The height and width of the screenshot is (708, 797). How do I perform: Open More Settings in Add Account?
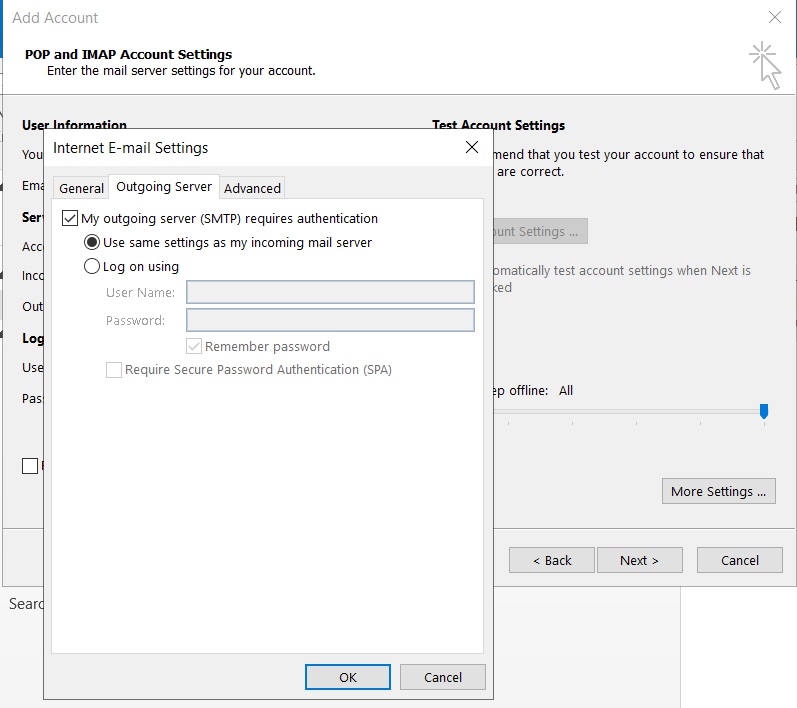click(718, 491)
